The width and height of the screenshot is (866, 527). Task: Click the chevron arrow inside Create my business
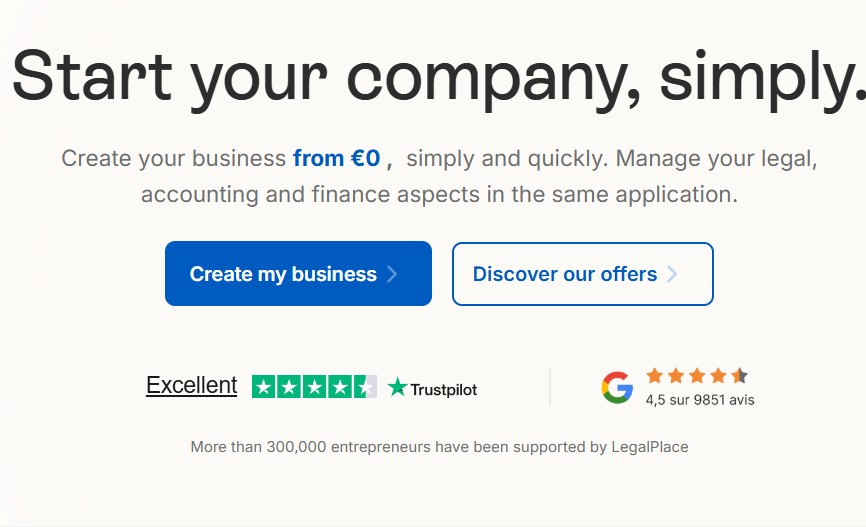(x=392, y=274)
